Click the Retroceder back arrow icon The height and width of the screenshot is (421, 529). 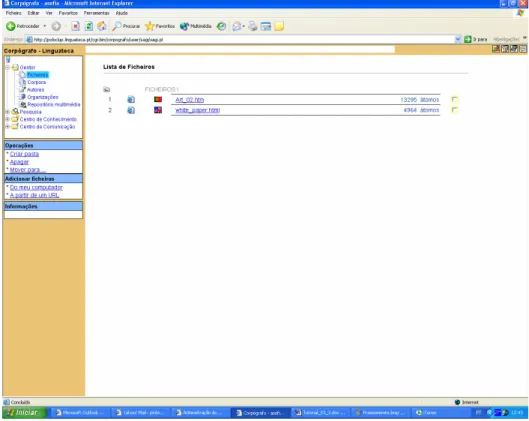11,26
